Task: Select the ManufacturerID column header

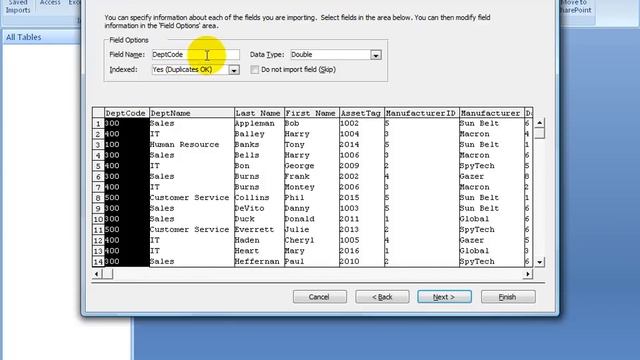Action: coord(422,113)
